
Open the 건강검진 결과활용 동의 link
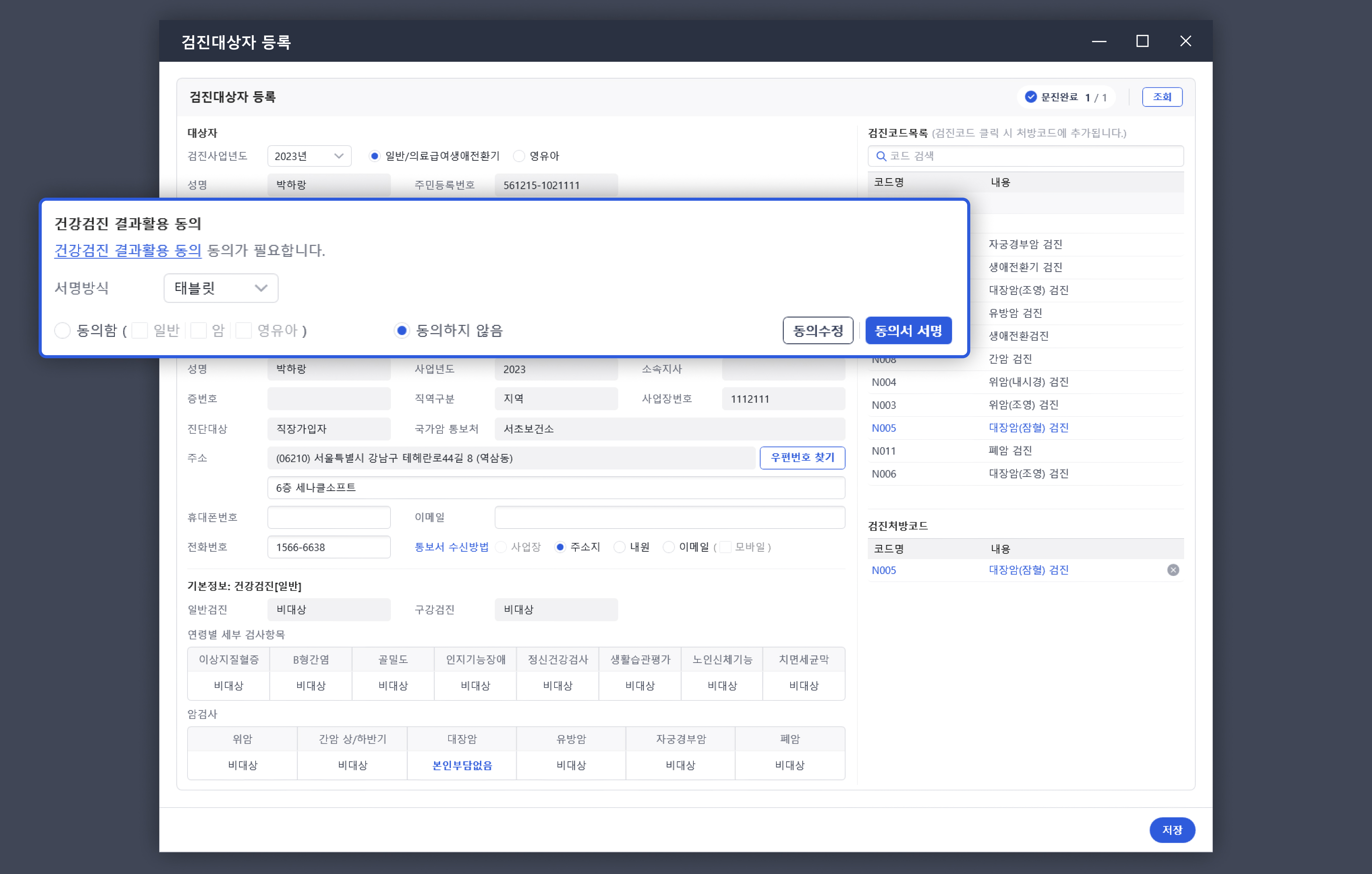pos(128,250)
